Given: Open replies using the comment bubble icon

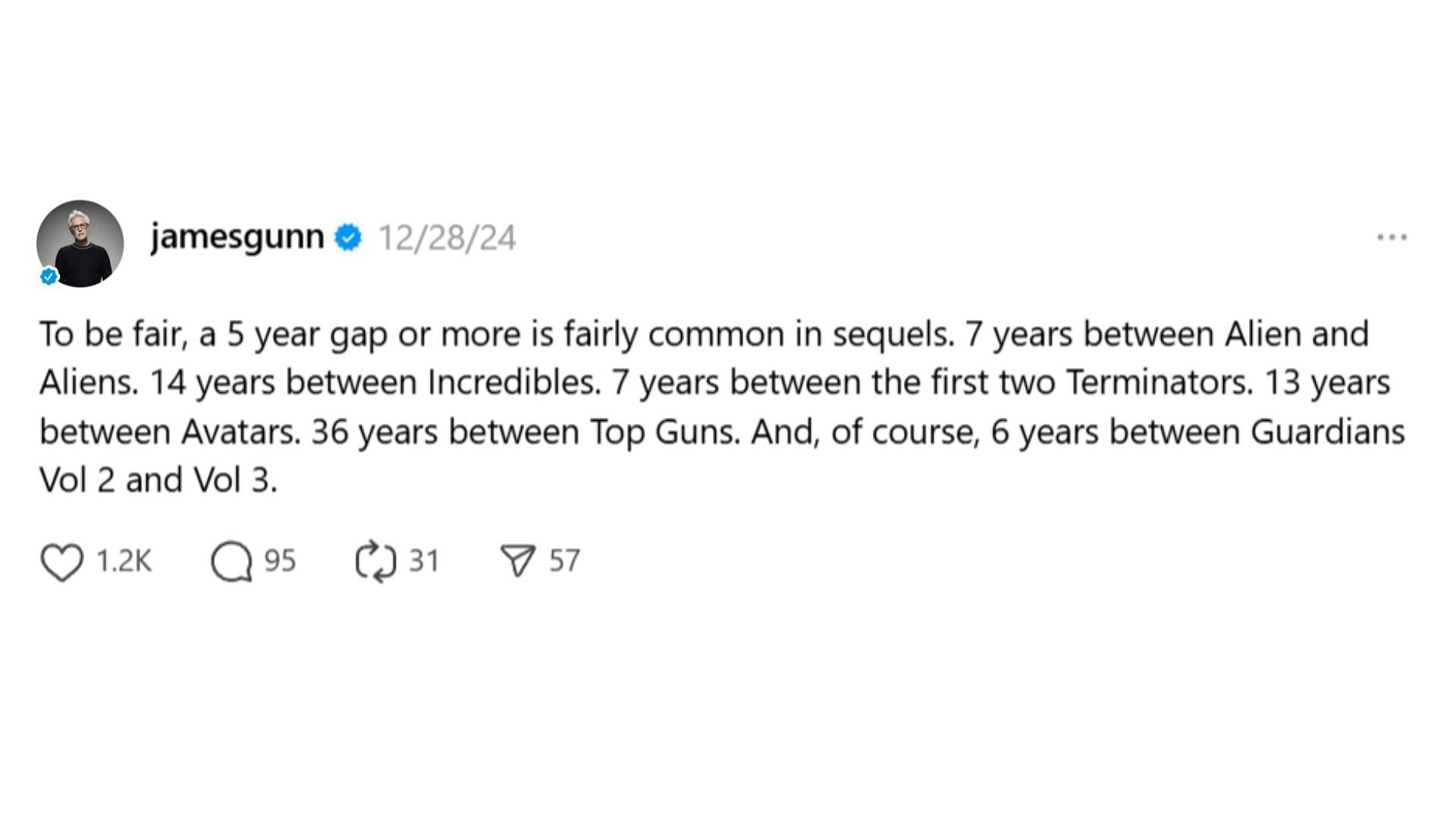Looking at the screenshot, I should (231, 562).
